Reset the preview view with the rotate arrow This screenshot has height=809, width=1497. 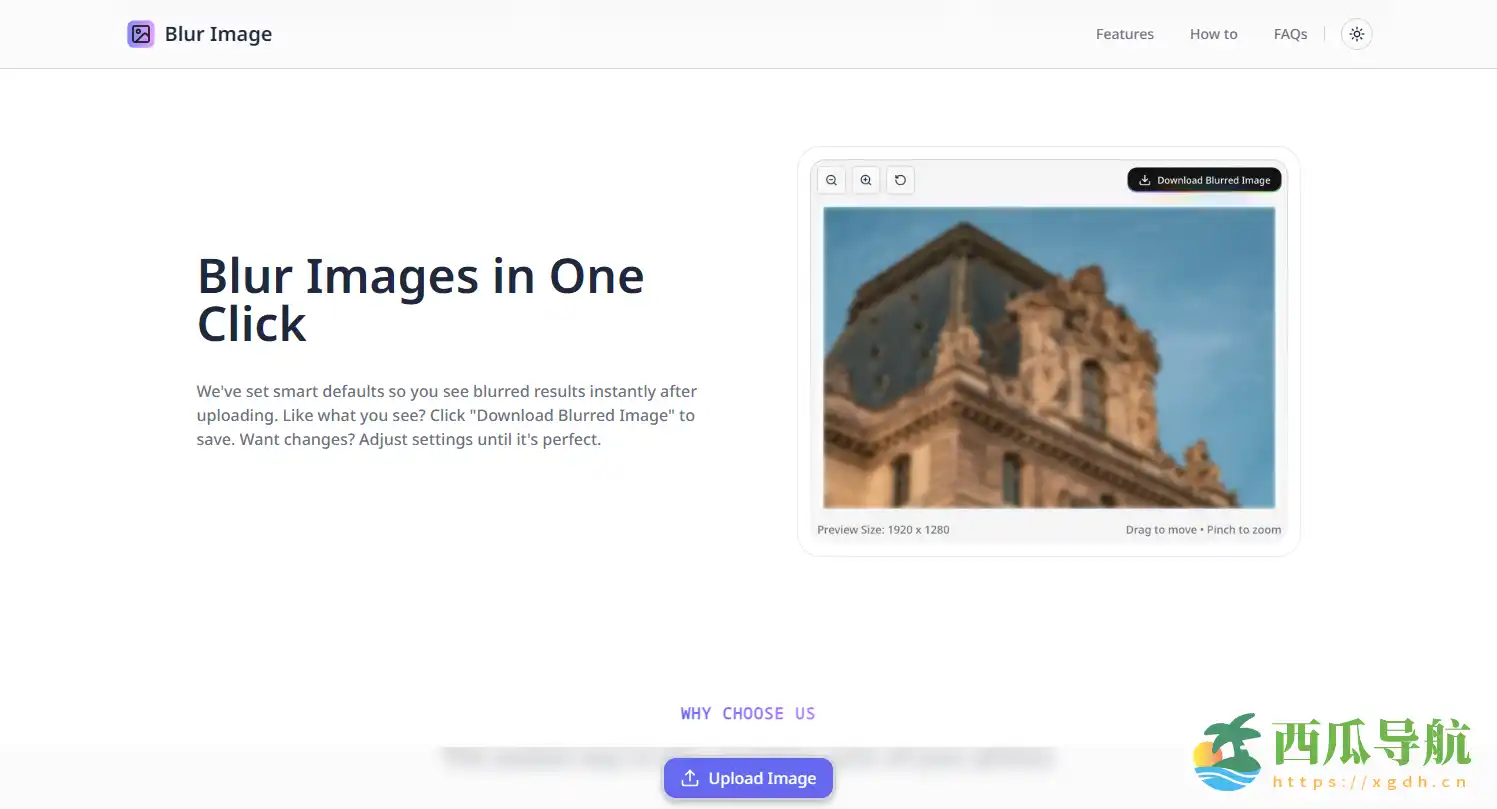(x=900, y=180)
